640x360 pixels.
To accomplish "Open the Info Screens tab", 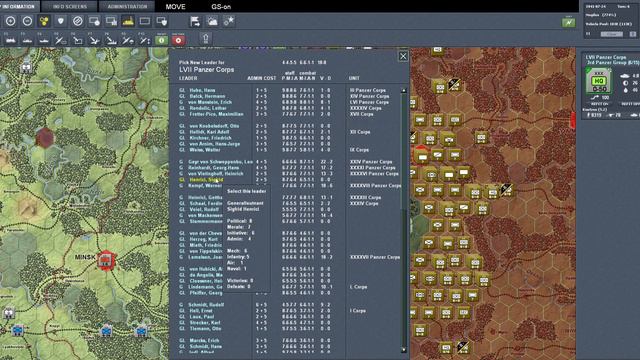I will tap(70, 7).
